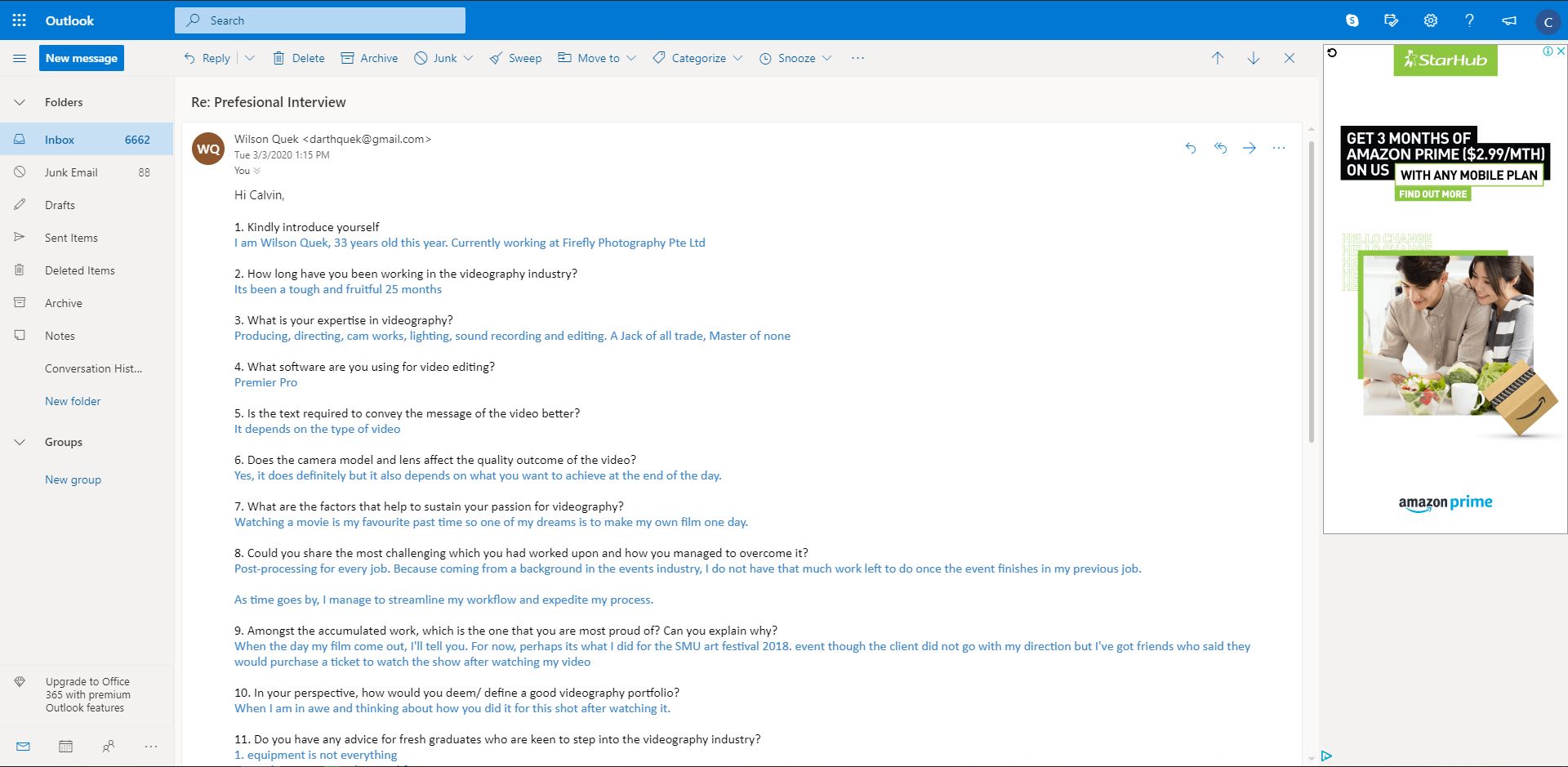The height and width of the screenshot is (767, 1568).
Task: Open the Sent Items folder
Action: [x=71, y=238]
